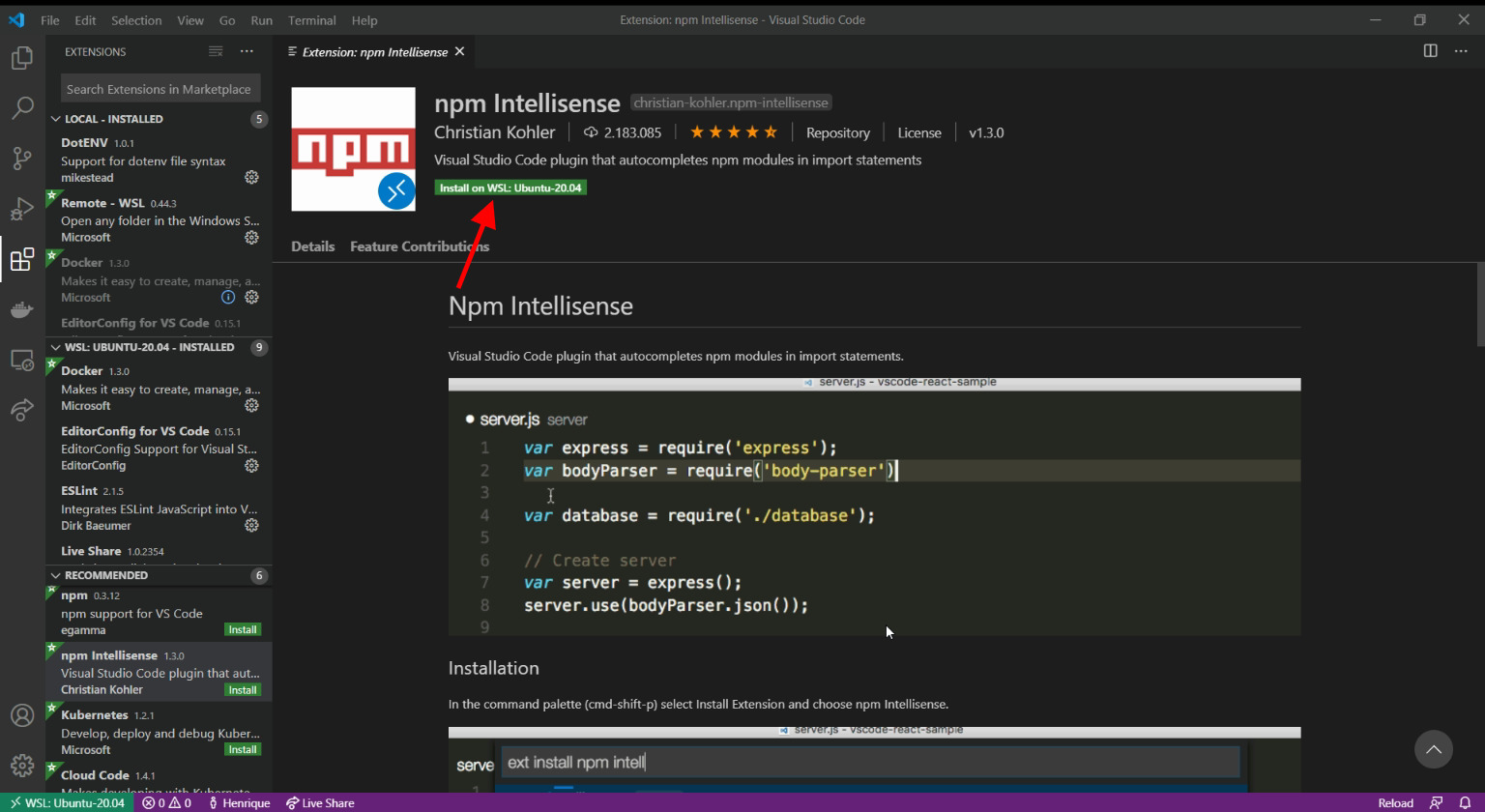The width and height of the screenshot is (1485, 812).
Task: Close the npm Intellisense extension tab
Action: (460, 51)
